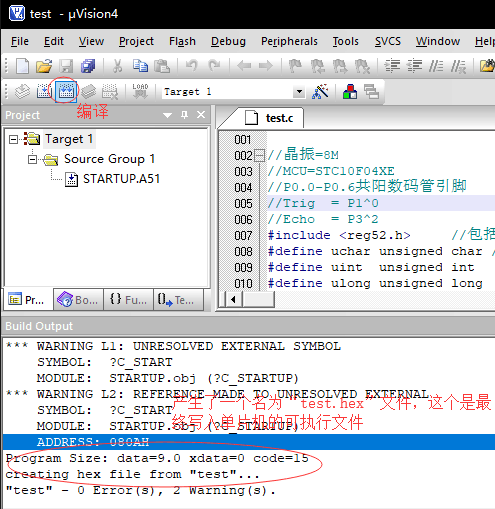Open the Window menu
The width and height of the screenshot is (495, 509).
click(x=438, y=41)
